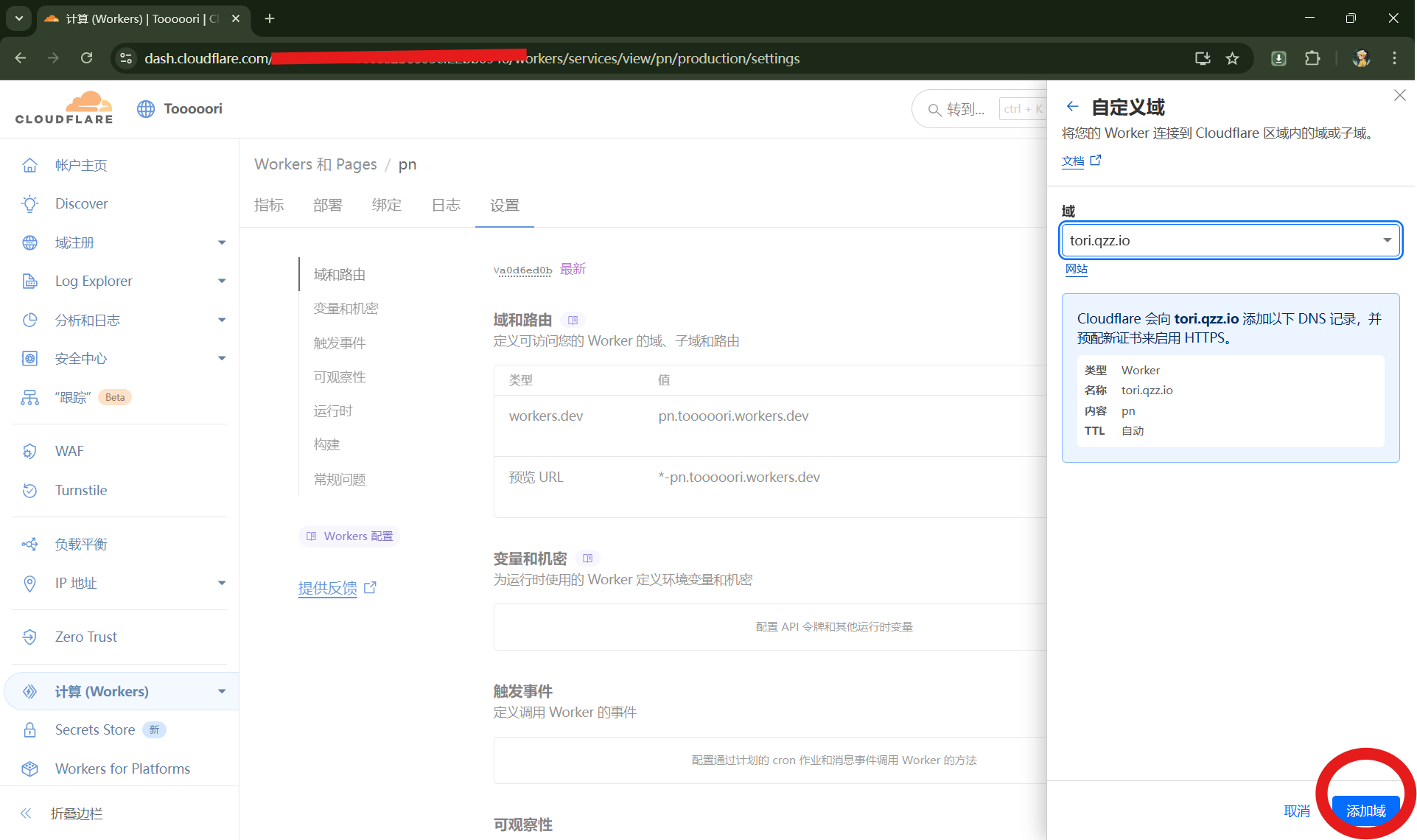
Task: Click the Turnstile sidebar icon
Action: coord(29,490)
